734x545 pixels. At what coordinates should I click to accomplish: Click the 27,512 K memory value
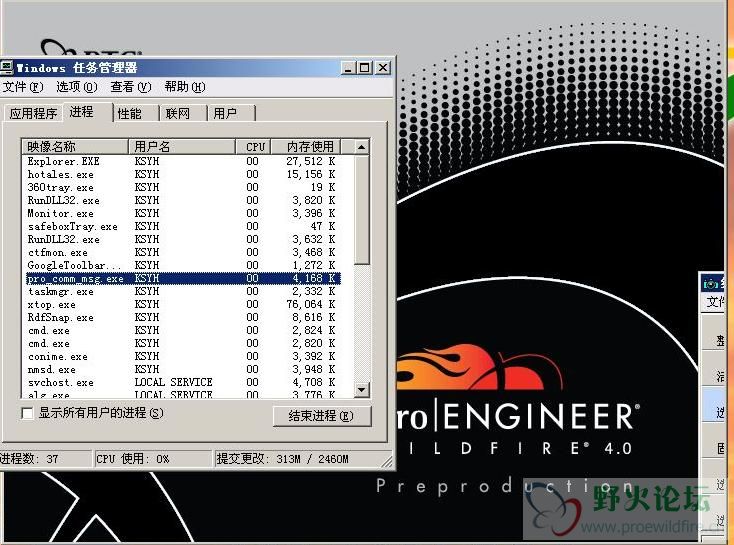coord(311,162)
